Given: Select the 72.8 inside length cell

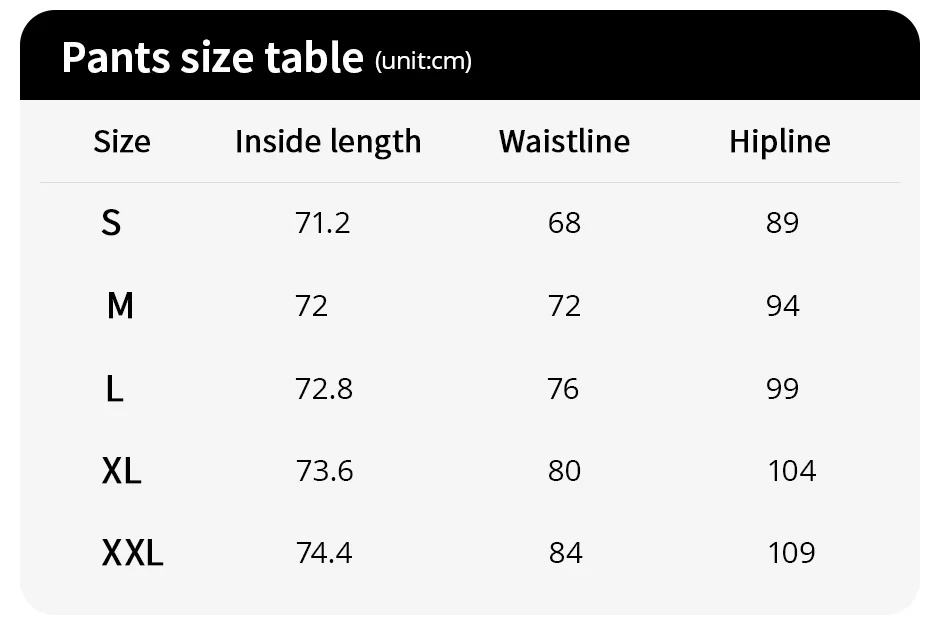Looking at the screenshot, I should [x=324, y=388].
